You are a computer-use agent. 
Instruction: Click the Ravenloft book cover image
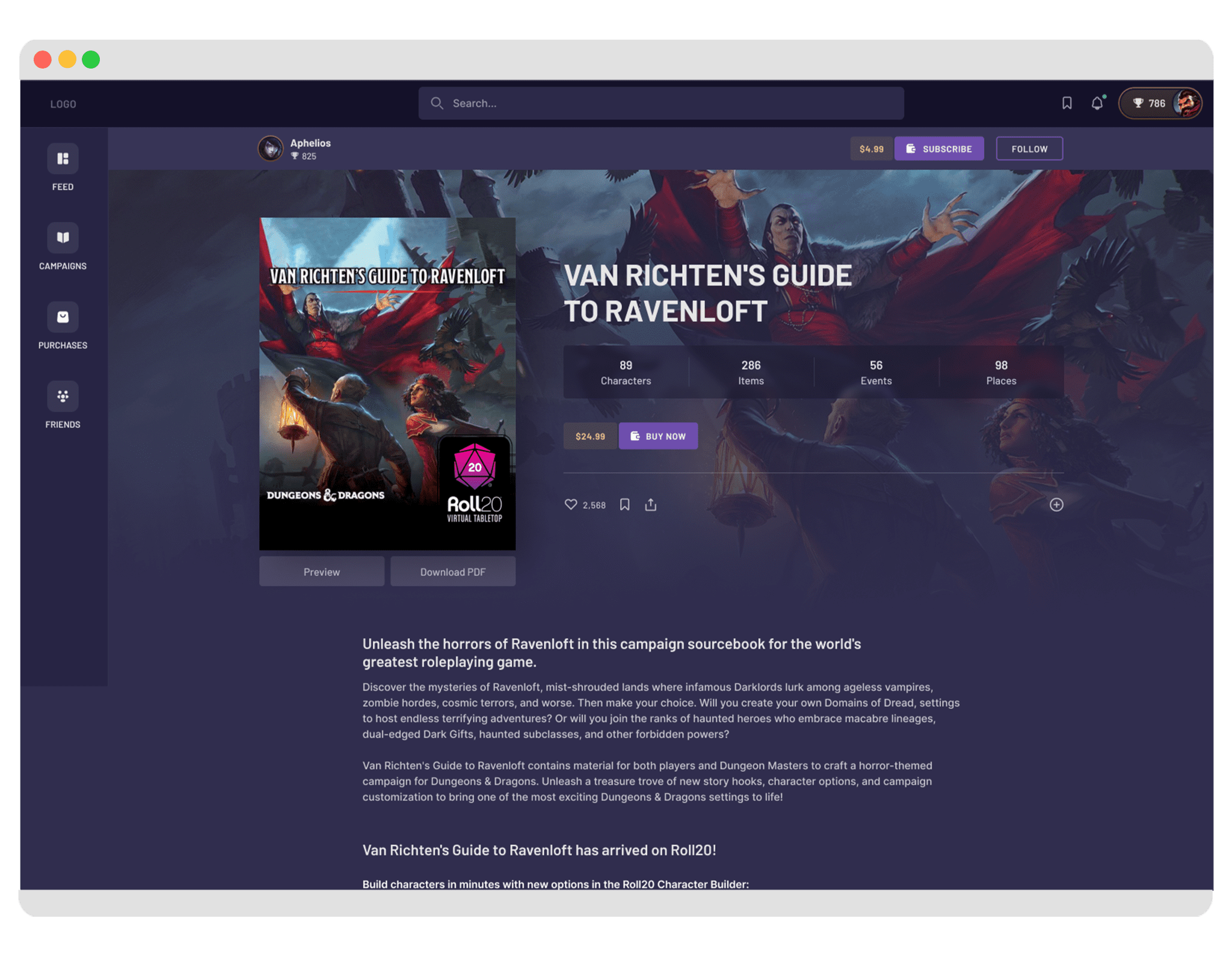coord(387,384)
